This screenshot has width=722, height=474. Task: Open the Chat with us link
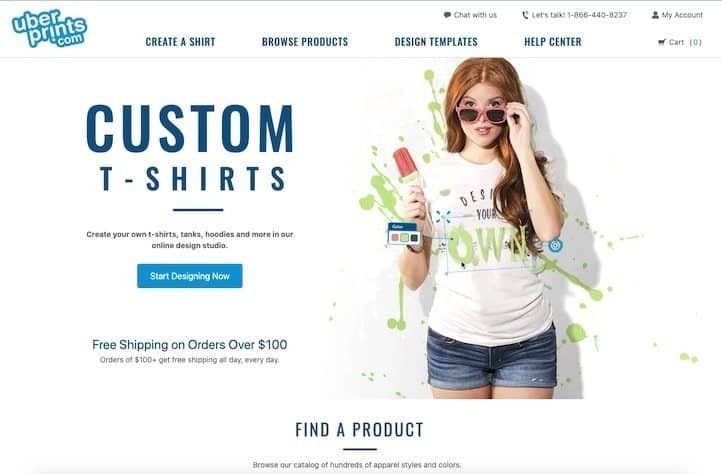click(471, 15)
